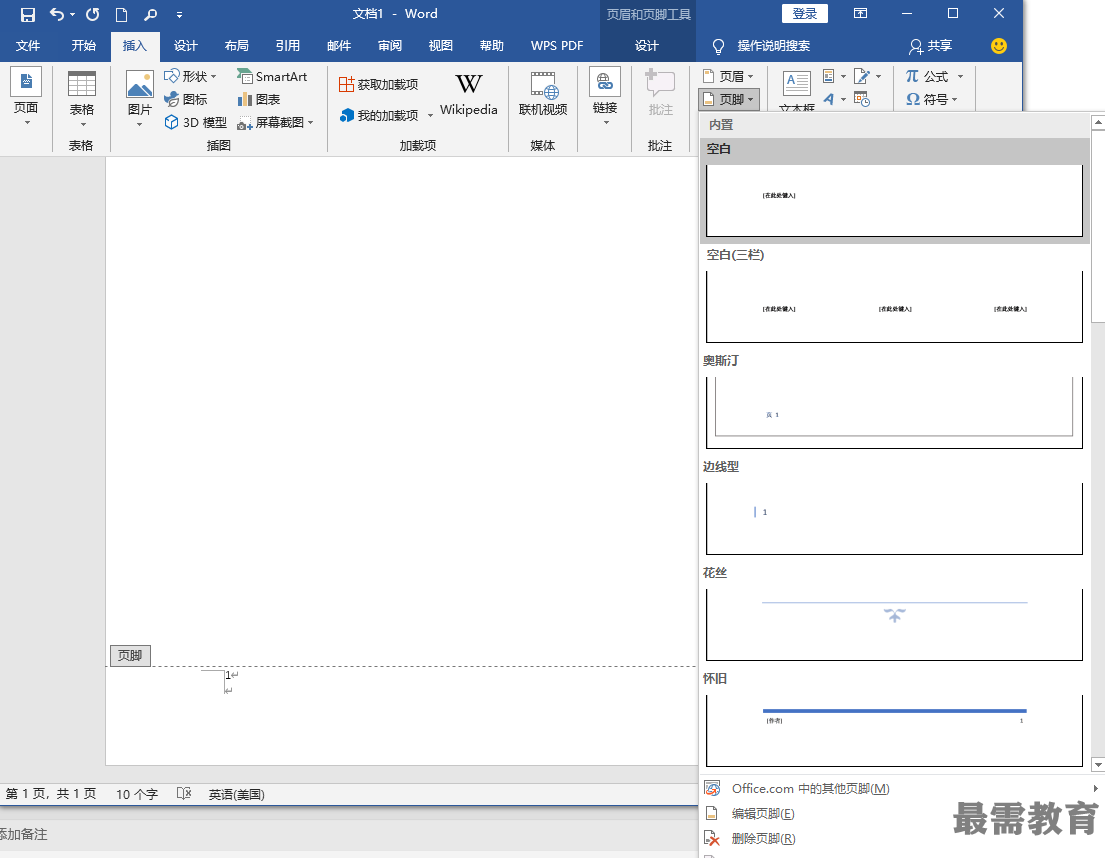This screenshot has height=858, width=1105.
Task: Choose the 边线型 footer thumbnail
Action: (894, 518)
